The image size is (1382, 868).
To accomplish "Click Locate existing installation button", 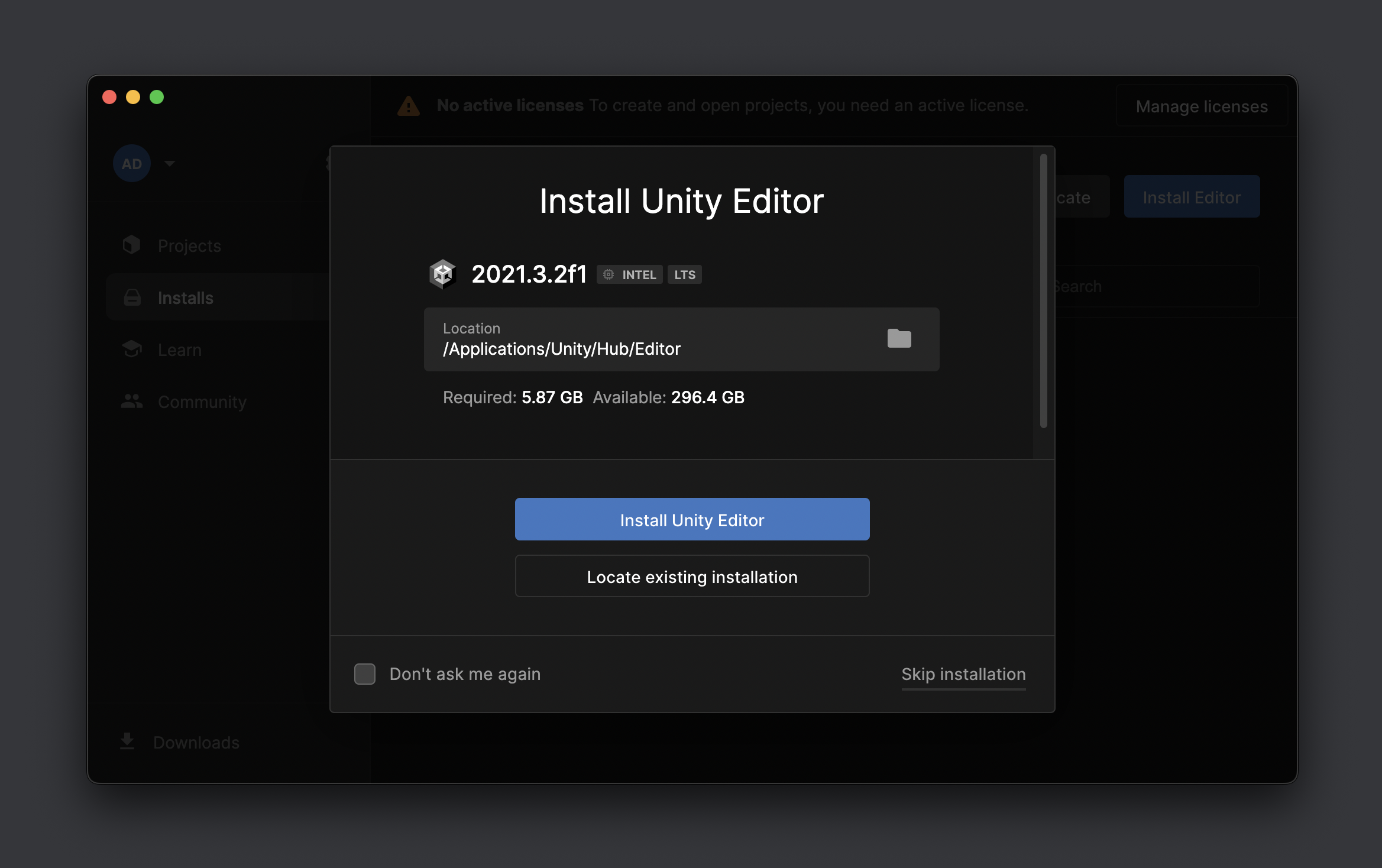I will click(692, 576).
